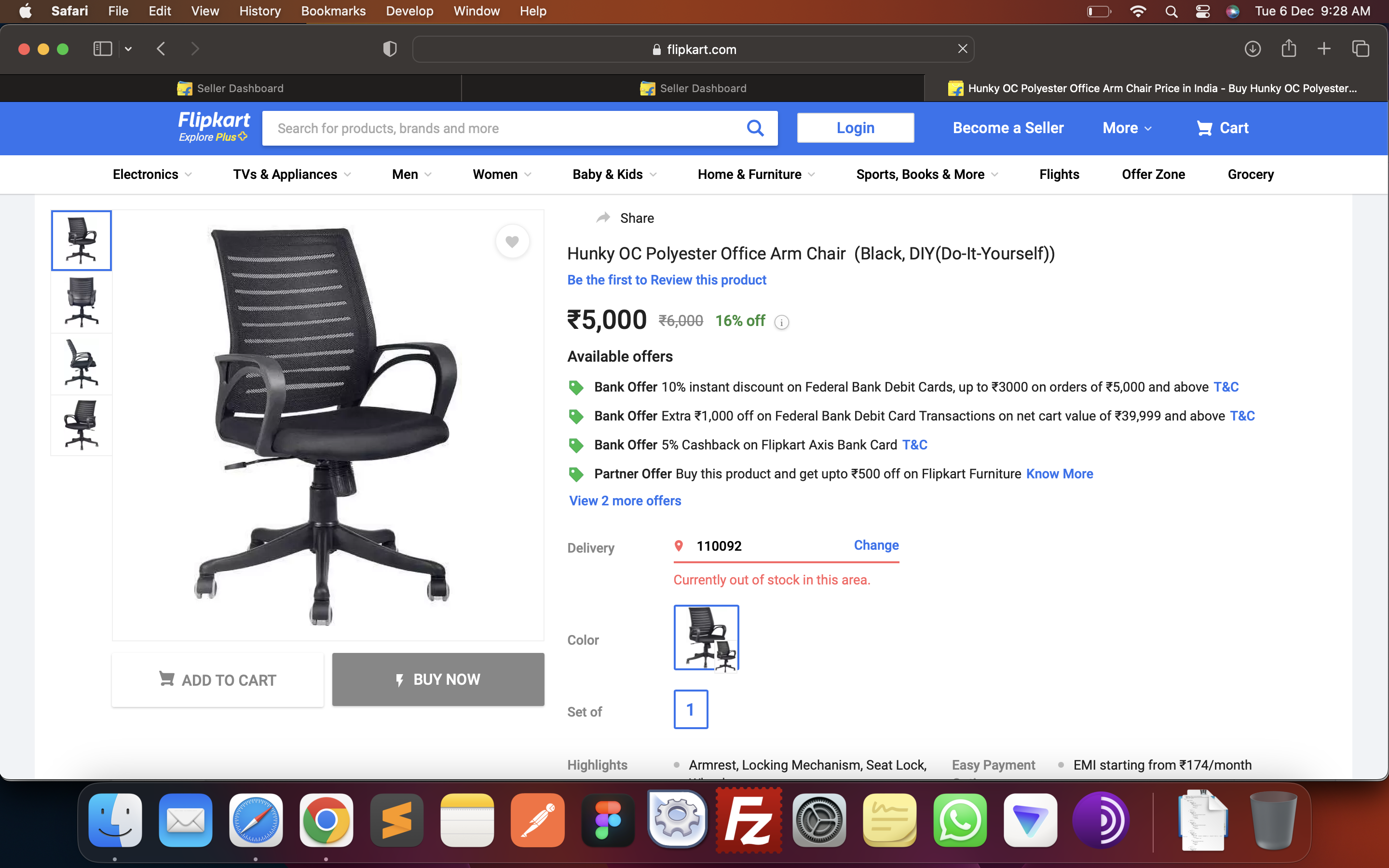Click Safari privacy shield icon
Screen dimensions: 1389x868
point(390,49)
